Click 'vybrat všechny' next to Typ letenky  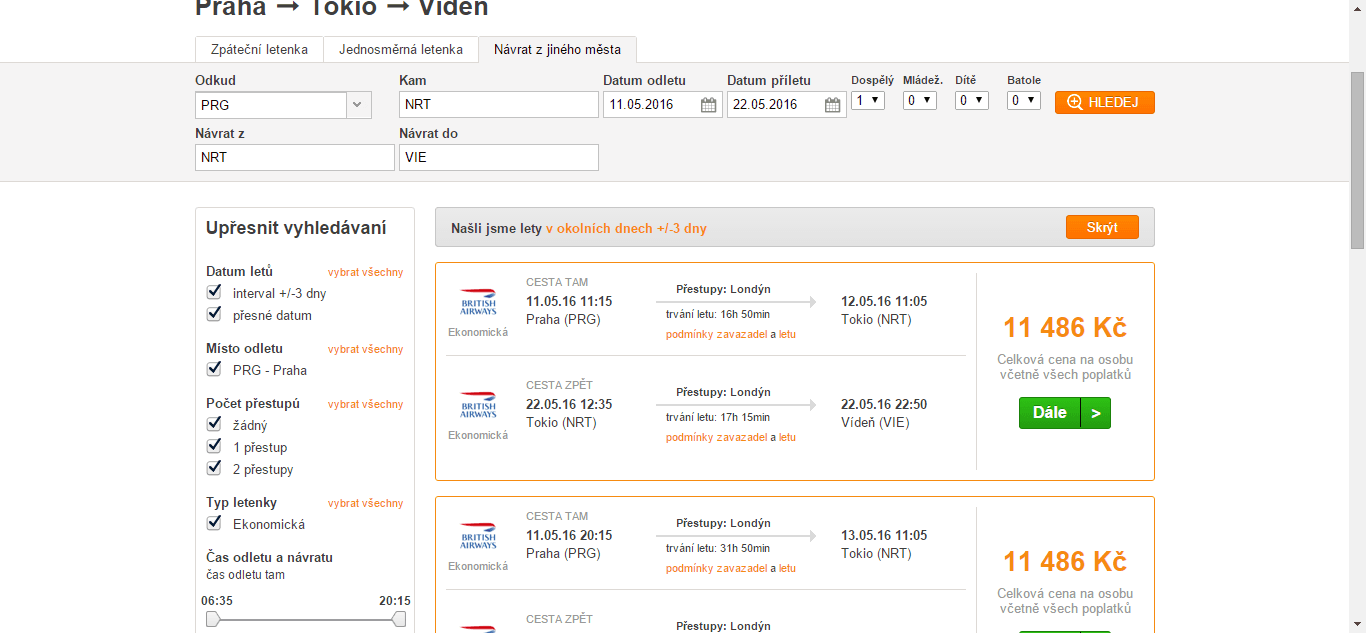tap(366, 503)
